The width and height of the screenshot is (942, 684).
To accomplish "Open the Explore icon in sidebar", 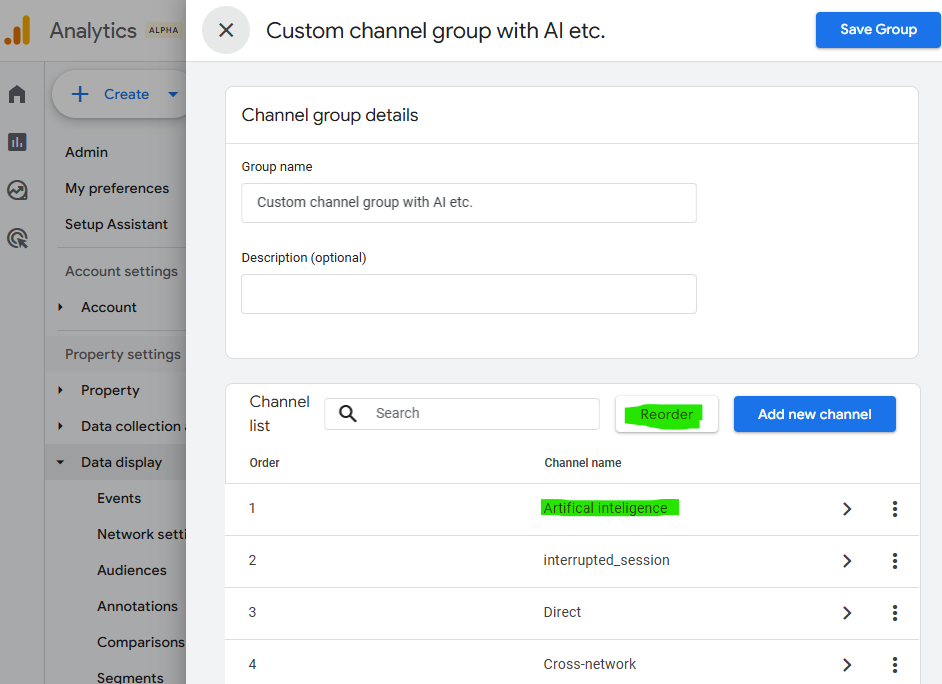I will point(17,190).
